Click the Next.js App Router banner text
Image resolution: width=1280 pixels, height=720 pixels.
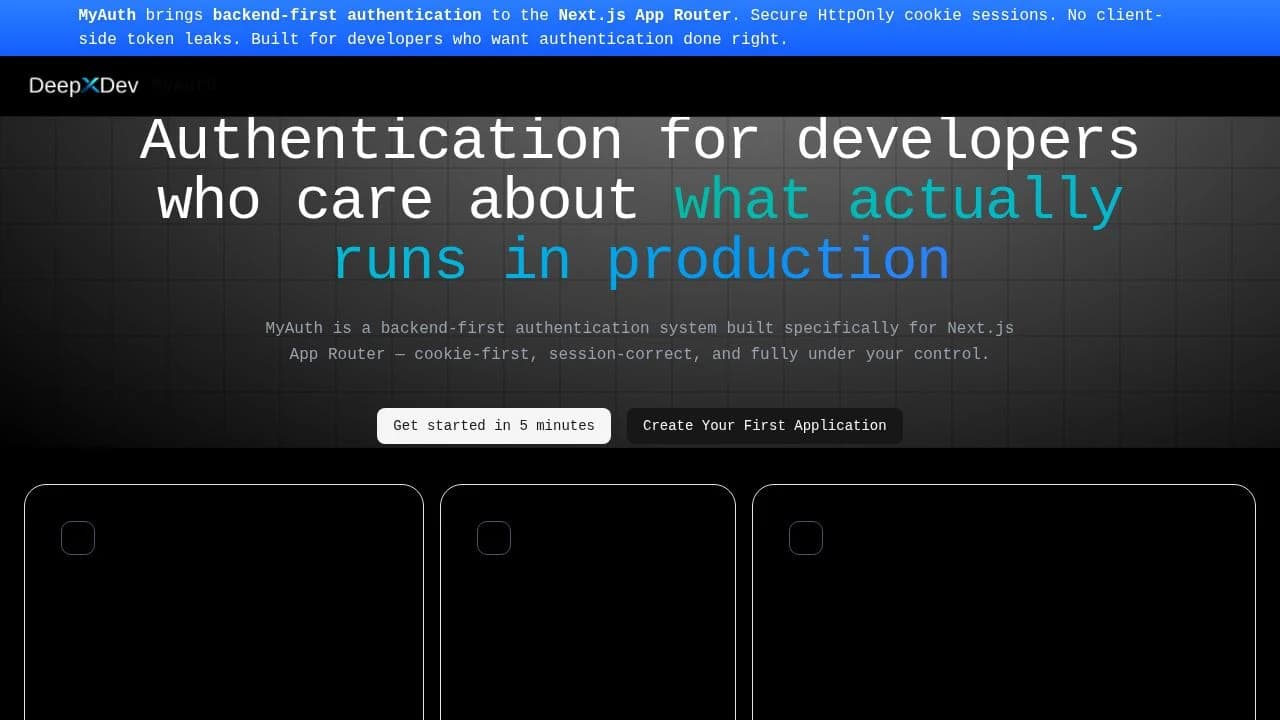pos(643,15)
